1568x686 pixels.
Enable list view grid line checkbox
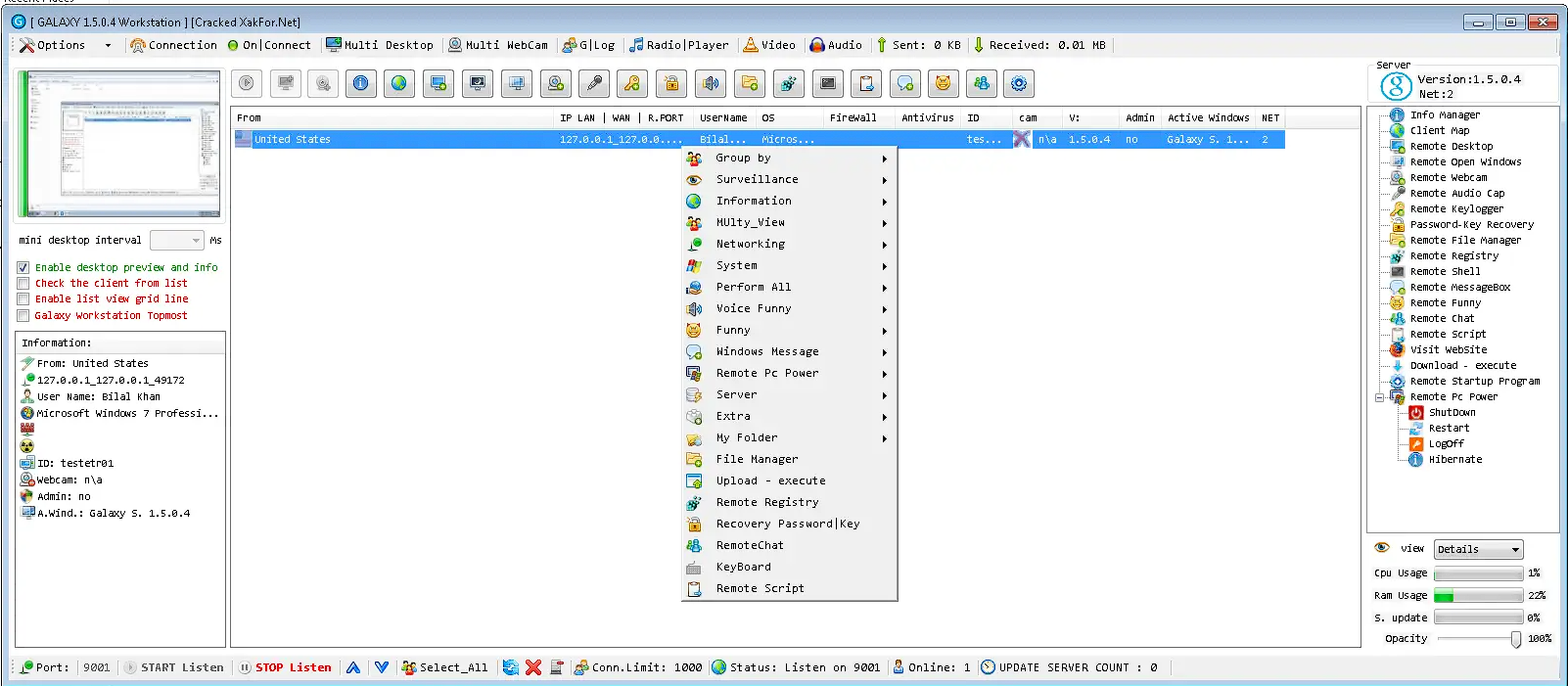pyautogui.click(x=23, y=299)
